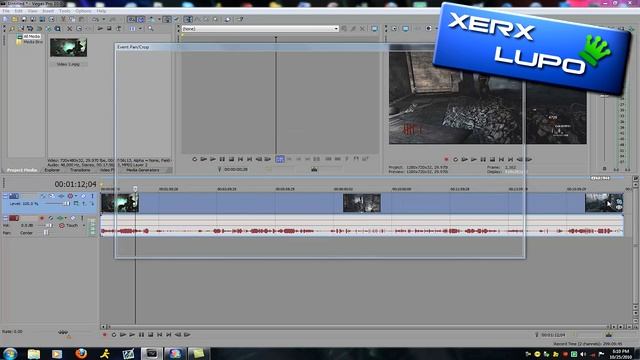Click Play in the Trimmer transport controls

[x=213, y=159]
